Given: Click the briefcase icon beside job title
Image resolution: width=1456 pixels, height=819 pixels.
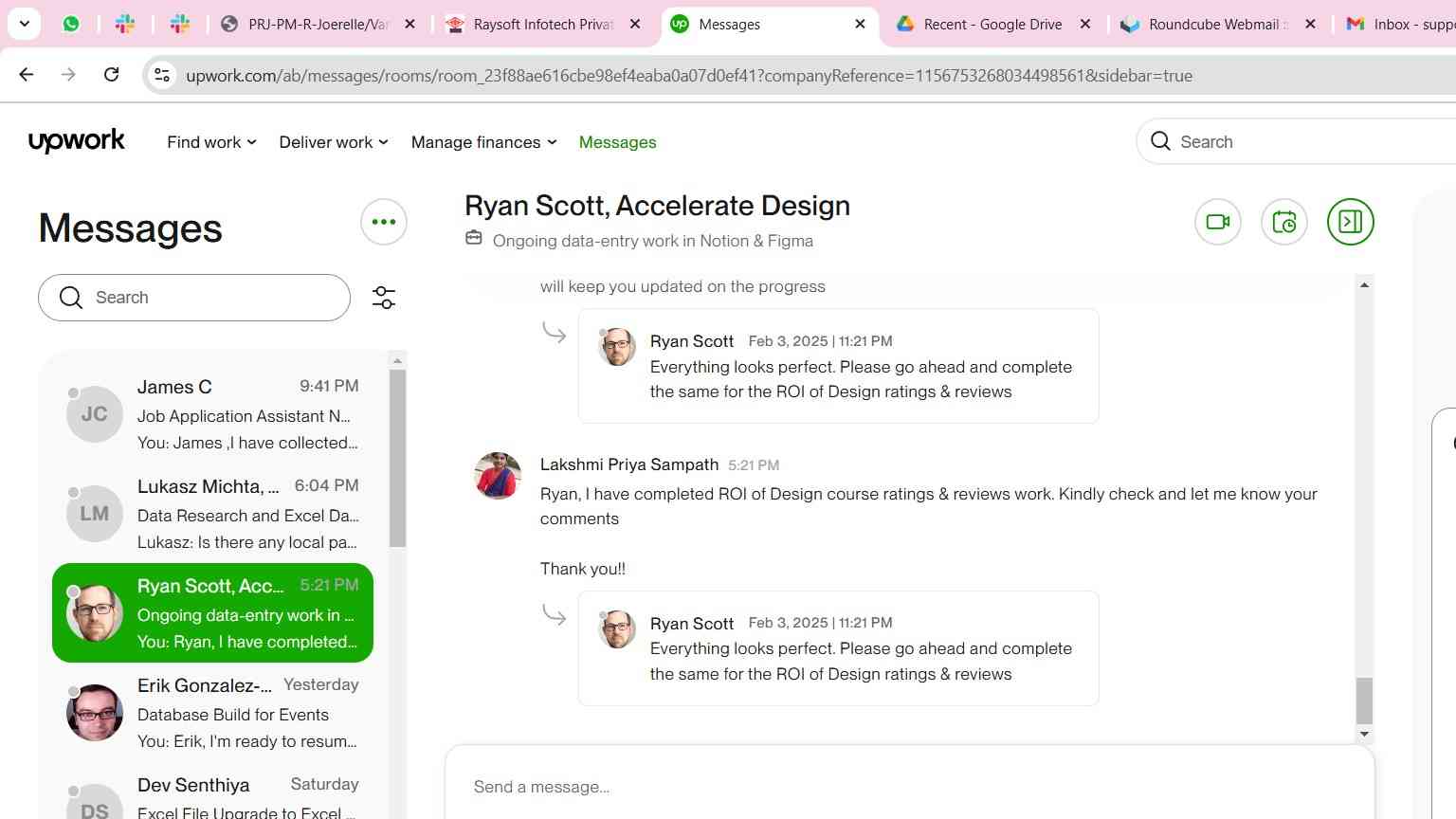Looking at the screenshot, I should point(474,239).
